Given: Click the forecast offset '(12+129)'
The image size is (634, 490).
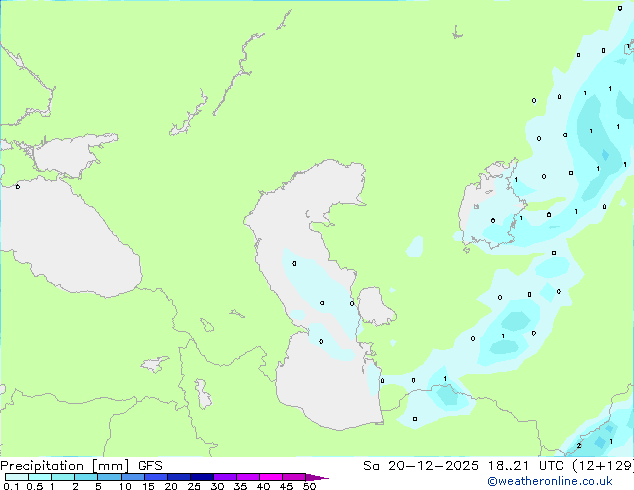Looking at the screenshot, I should 602,466.
